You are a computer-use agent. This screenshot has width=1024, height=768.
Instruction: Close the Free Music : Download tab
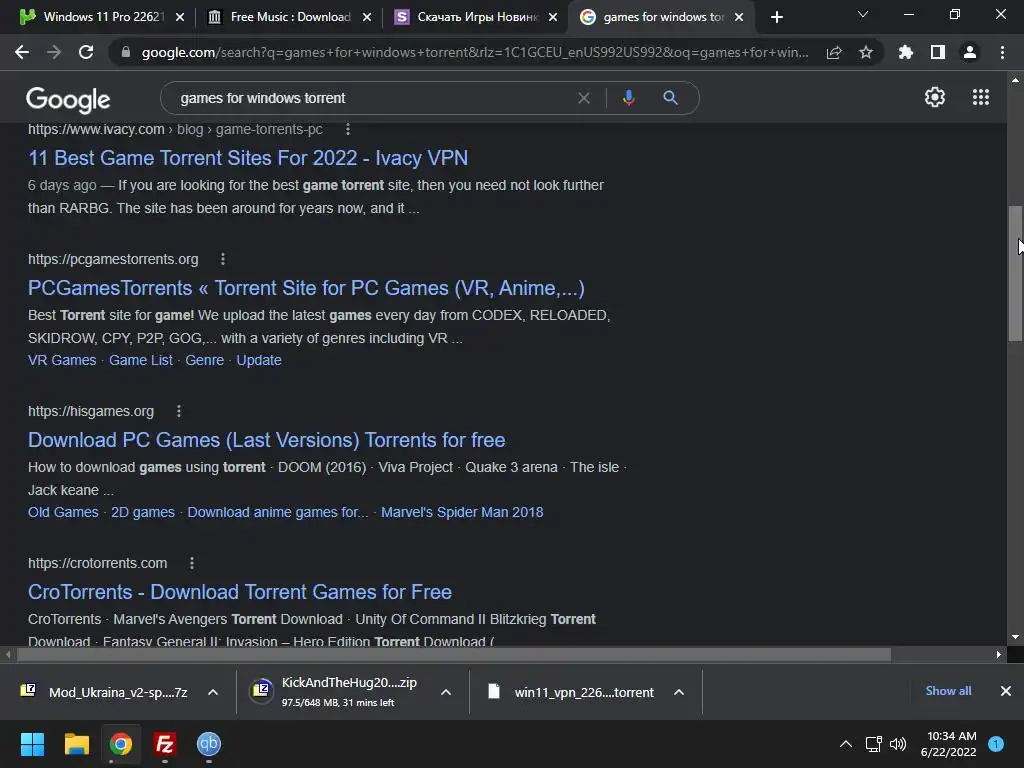click(367, 17)
